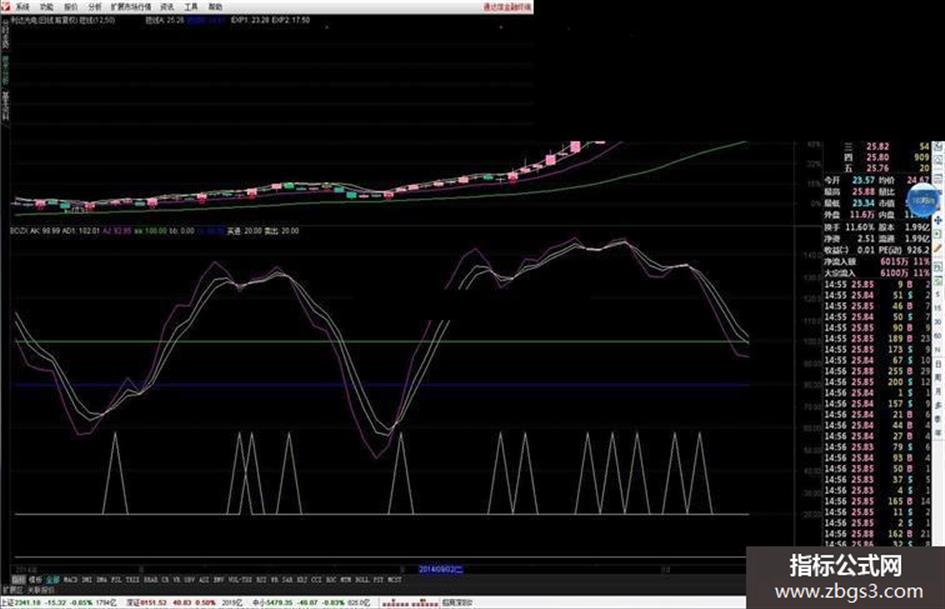
Task: Switch indicator to OBV
Action: tap(189, 579)
